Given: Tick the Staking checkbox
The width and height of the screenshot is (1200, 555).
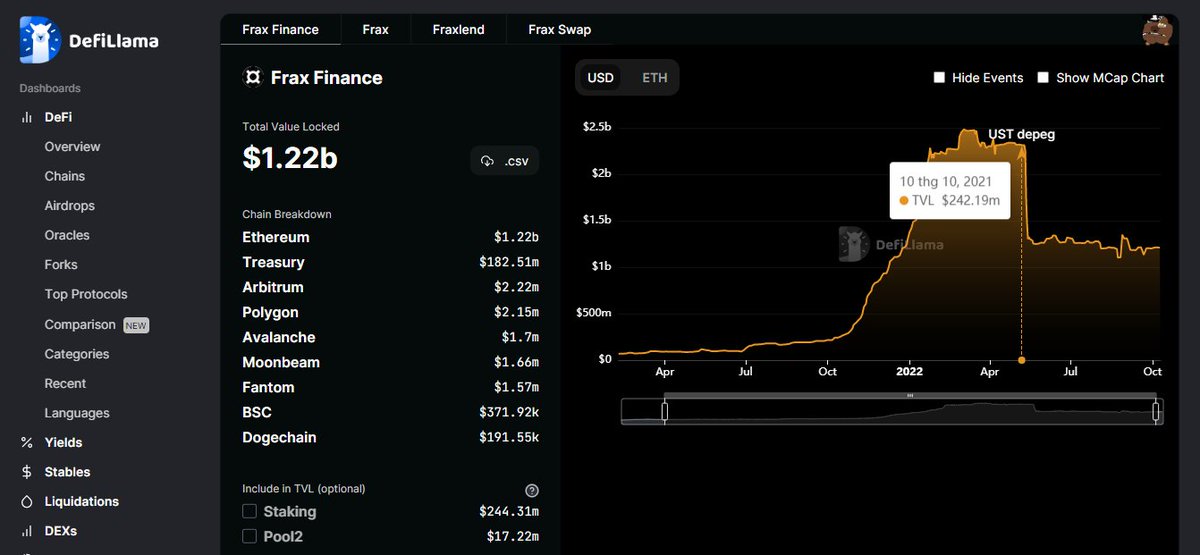Looking at the screenshot, I should pyautogui.click(x=249, y=511).
